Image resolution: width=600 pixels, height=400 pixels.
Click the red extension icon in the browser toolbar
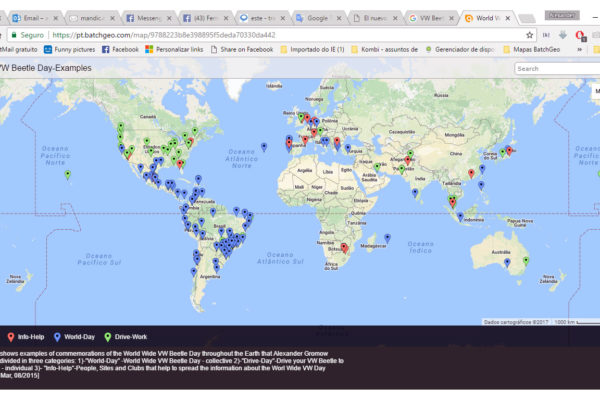coord(579,34)
